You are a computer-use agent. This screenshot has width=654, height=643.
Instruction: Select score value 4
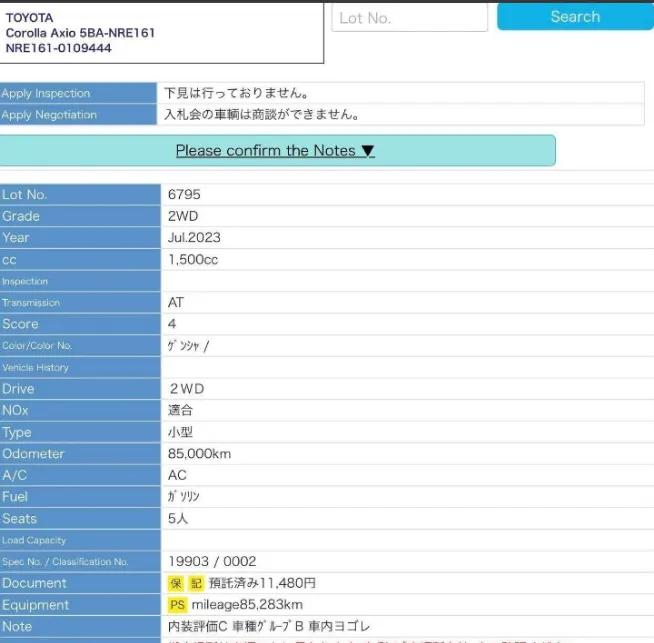(x=172, y=324)
